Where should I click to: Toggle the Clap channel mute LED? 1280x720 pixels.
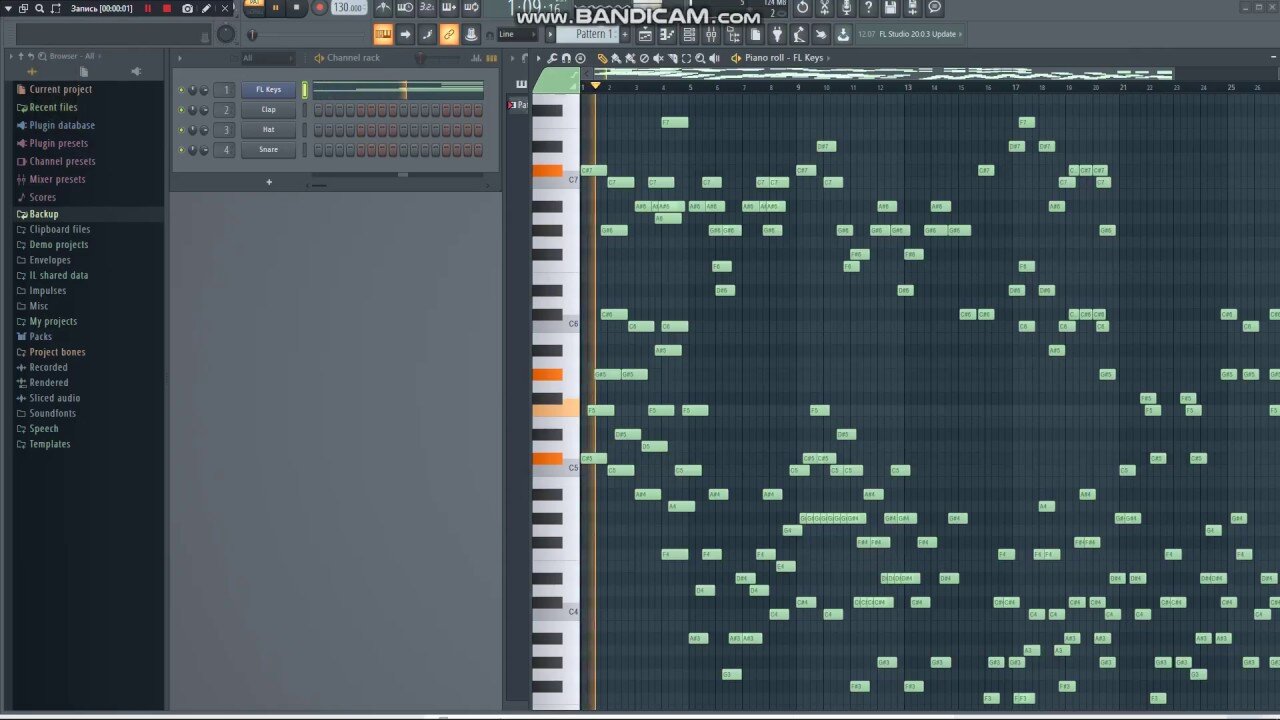181,110
